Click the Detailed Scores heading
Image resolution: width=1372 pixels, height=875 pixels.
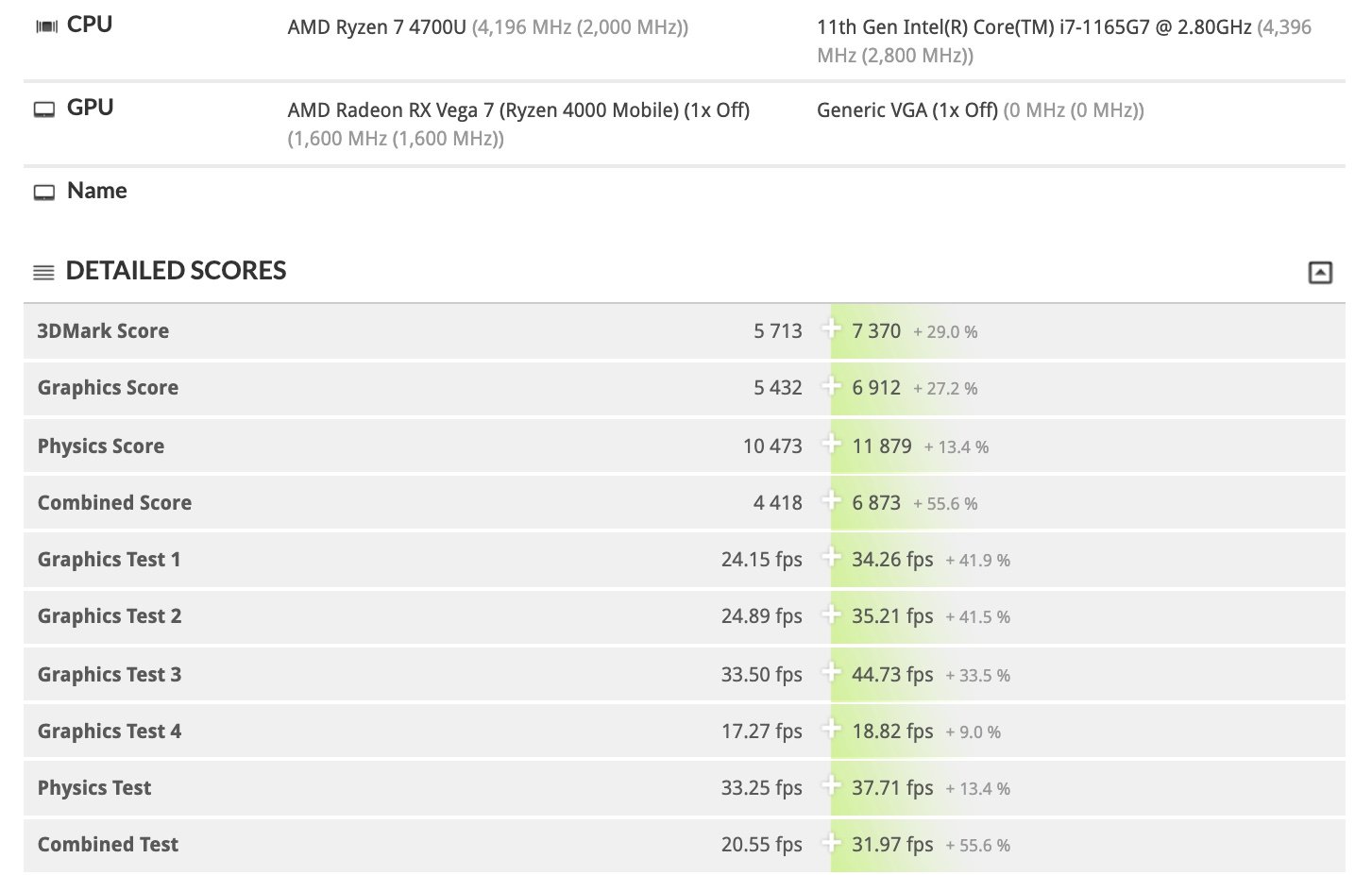point(176,271)
